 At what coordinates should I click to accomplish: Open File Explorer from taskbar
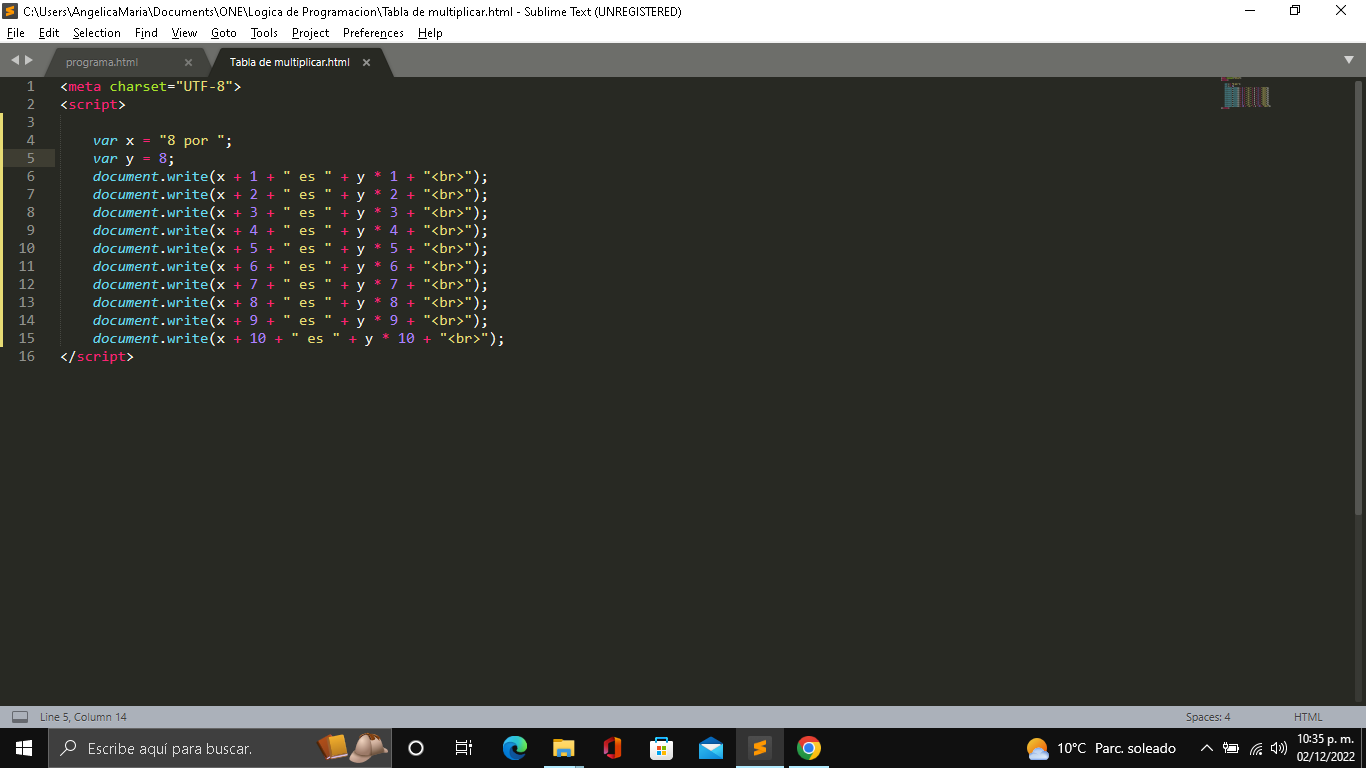pyautogui.click(x=564, y=748)
